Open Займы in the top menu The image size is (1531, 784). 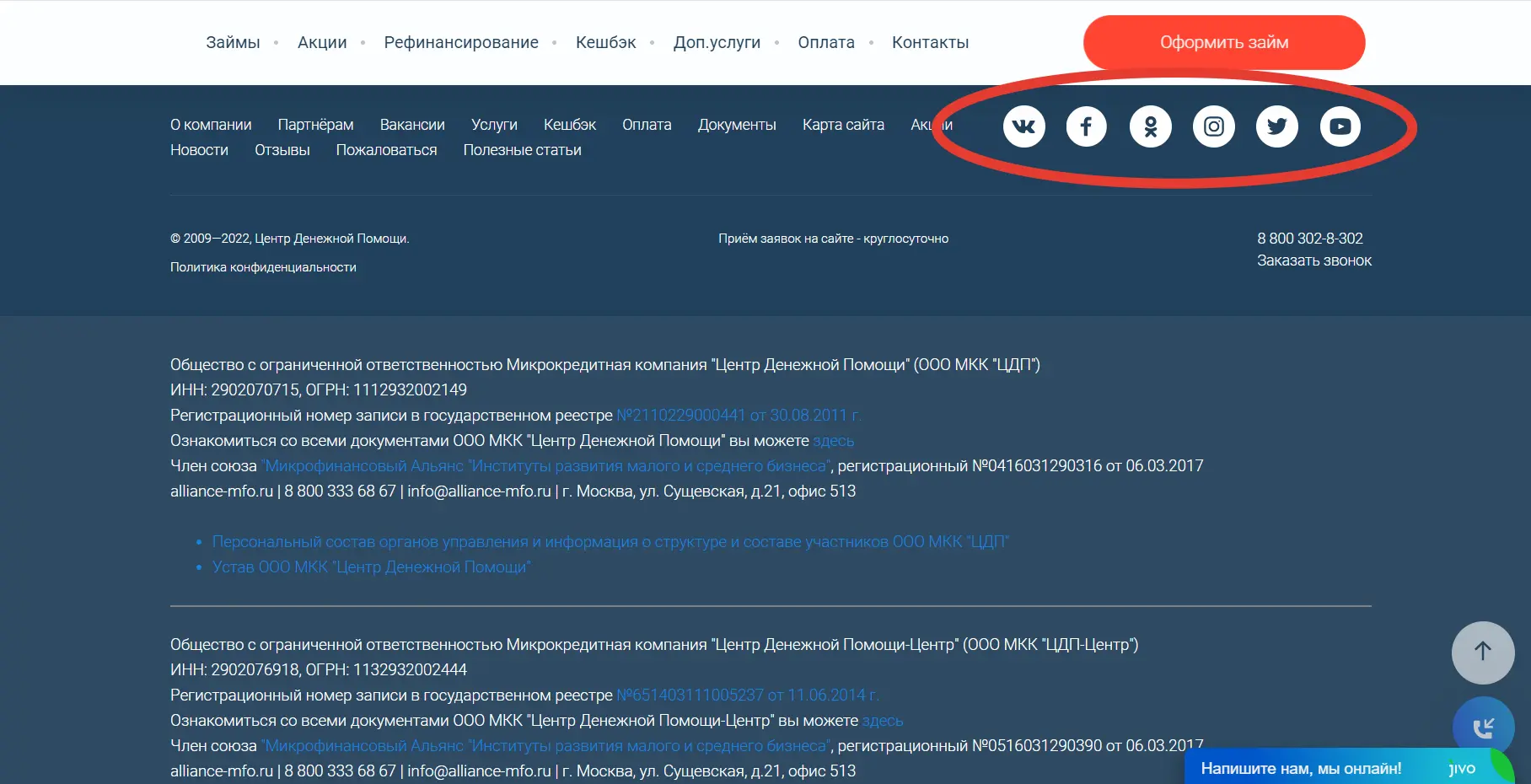pos(233,42)
